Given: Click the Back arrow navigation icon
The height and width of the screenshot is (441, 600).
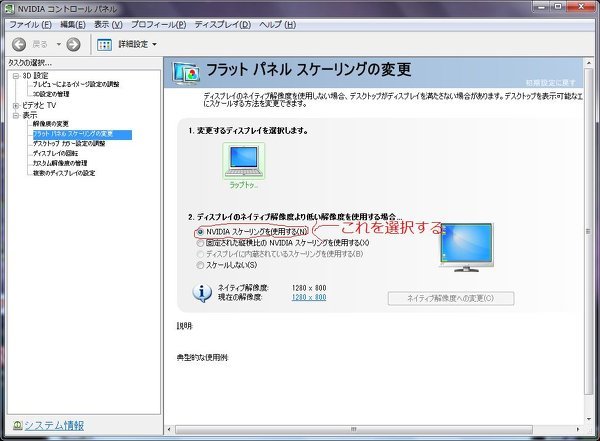Looking at the screenshot, I should (18, 44).
